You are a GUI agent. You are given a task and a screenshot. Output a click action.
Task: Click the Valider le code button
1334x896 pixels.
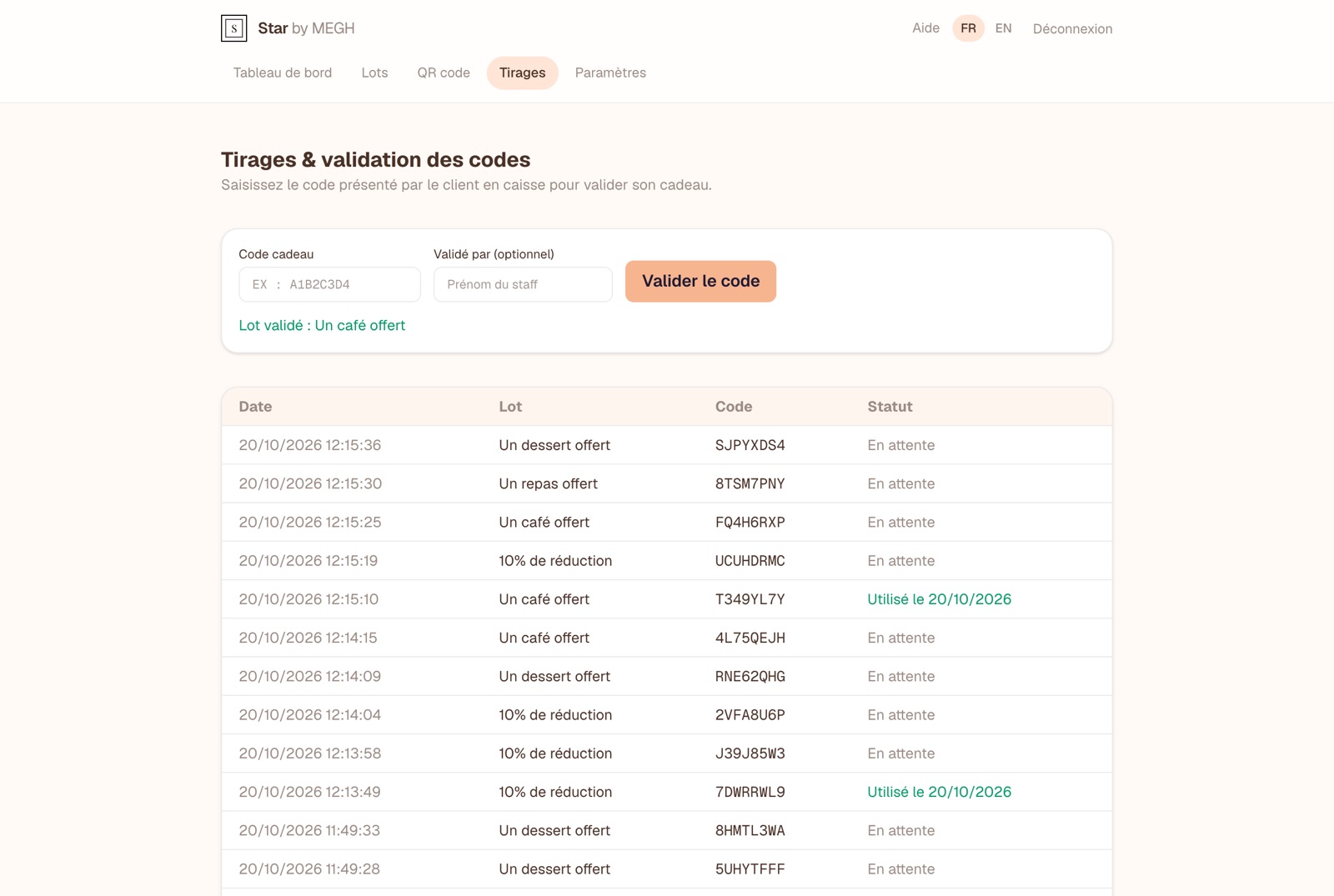click(x=700, y=281)
